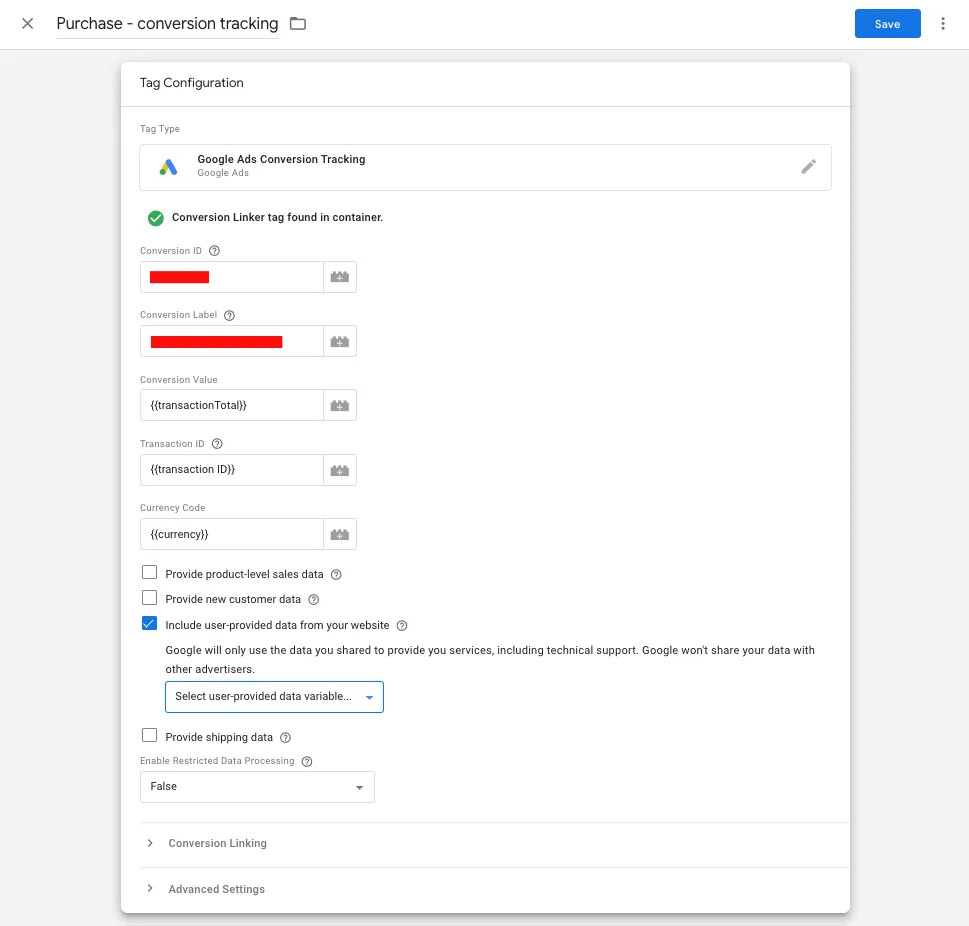Insert variable for Transaction ID field
The width and height of the screenshot is (969, 926).
tap(340, 470)
